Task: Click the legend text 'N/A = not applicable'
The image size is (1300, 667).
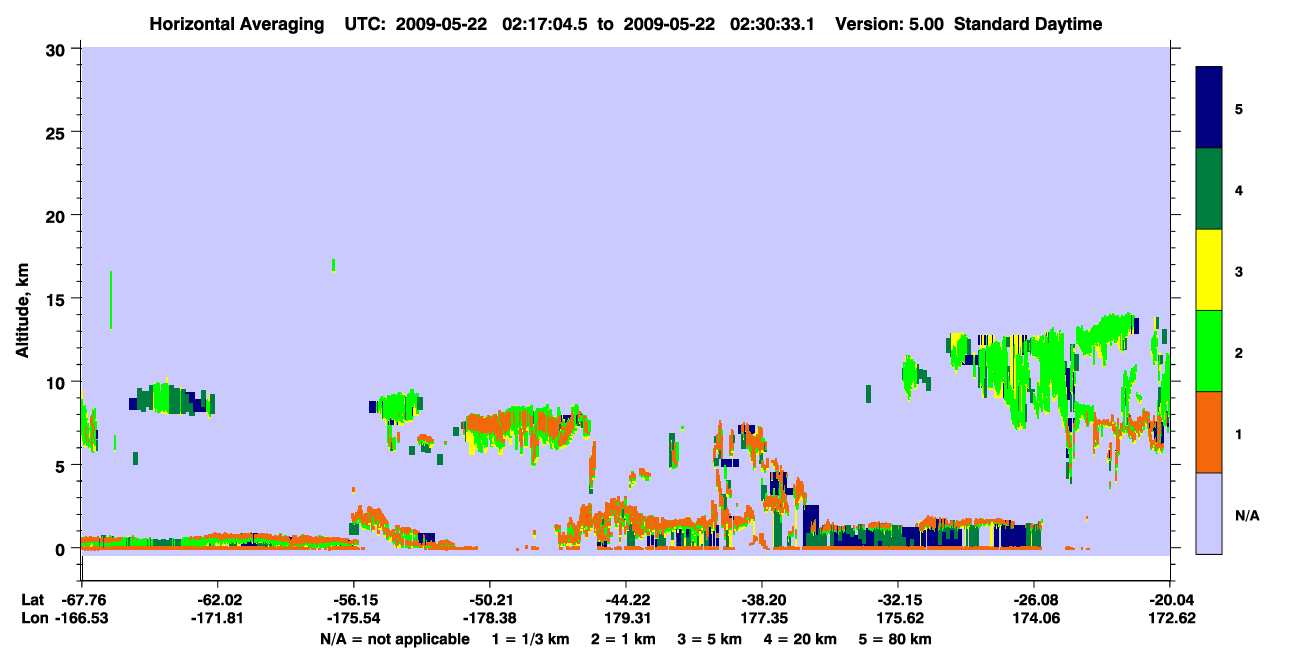Action: (x=395, y=639)
